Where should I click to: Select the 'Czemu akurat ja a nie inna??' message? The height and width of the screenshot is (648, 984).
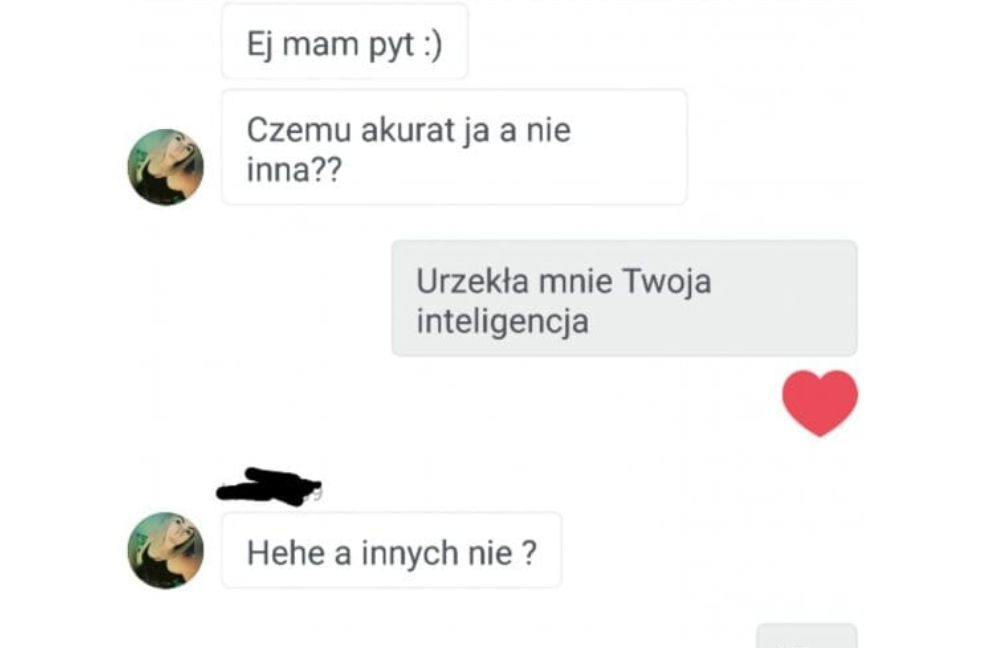(454, 147)
